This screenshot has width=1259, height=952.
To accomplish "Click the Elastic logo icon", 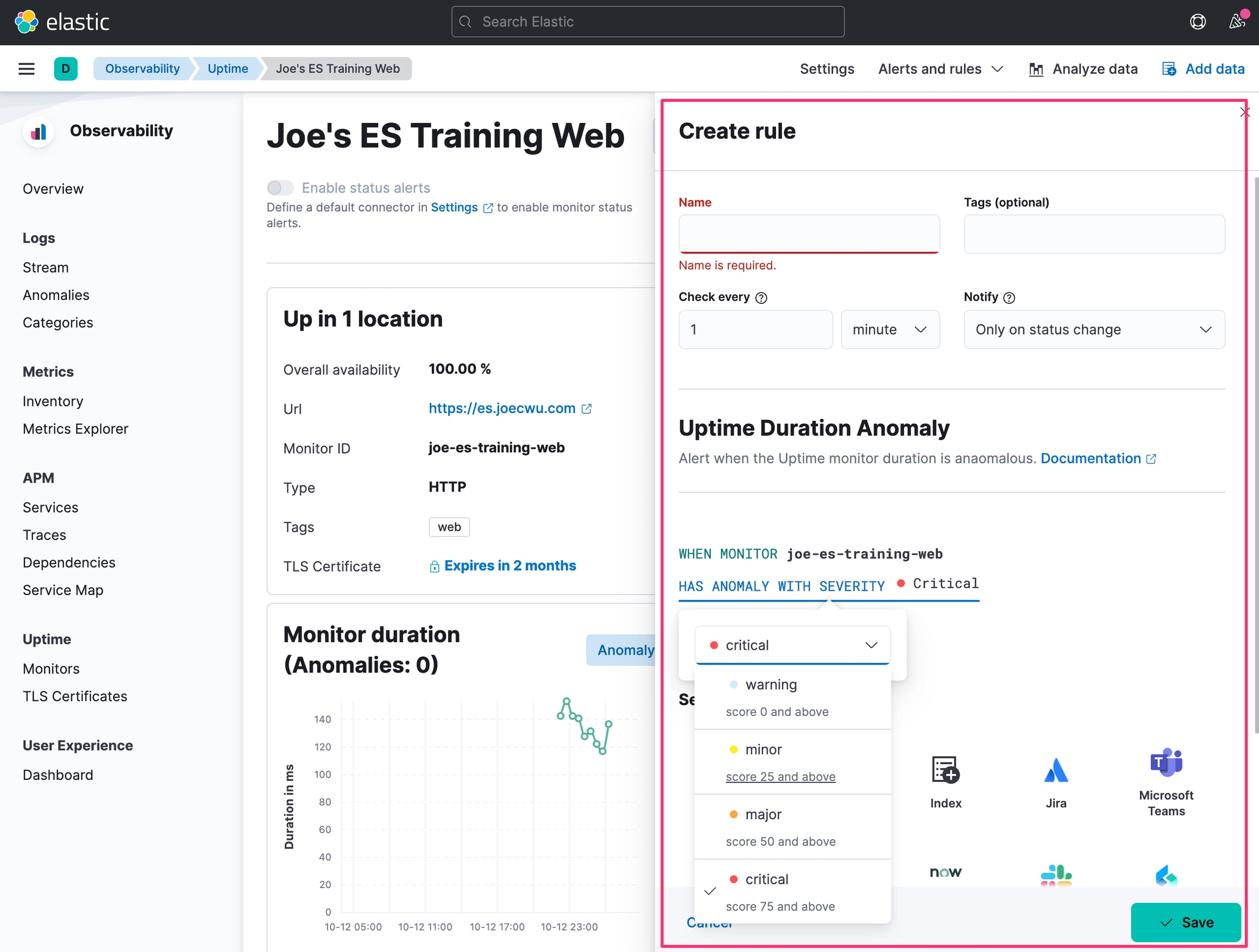I will point(26,22).
